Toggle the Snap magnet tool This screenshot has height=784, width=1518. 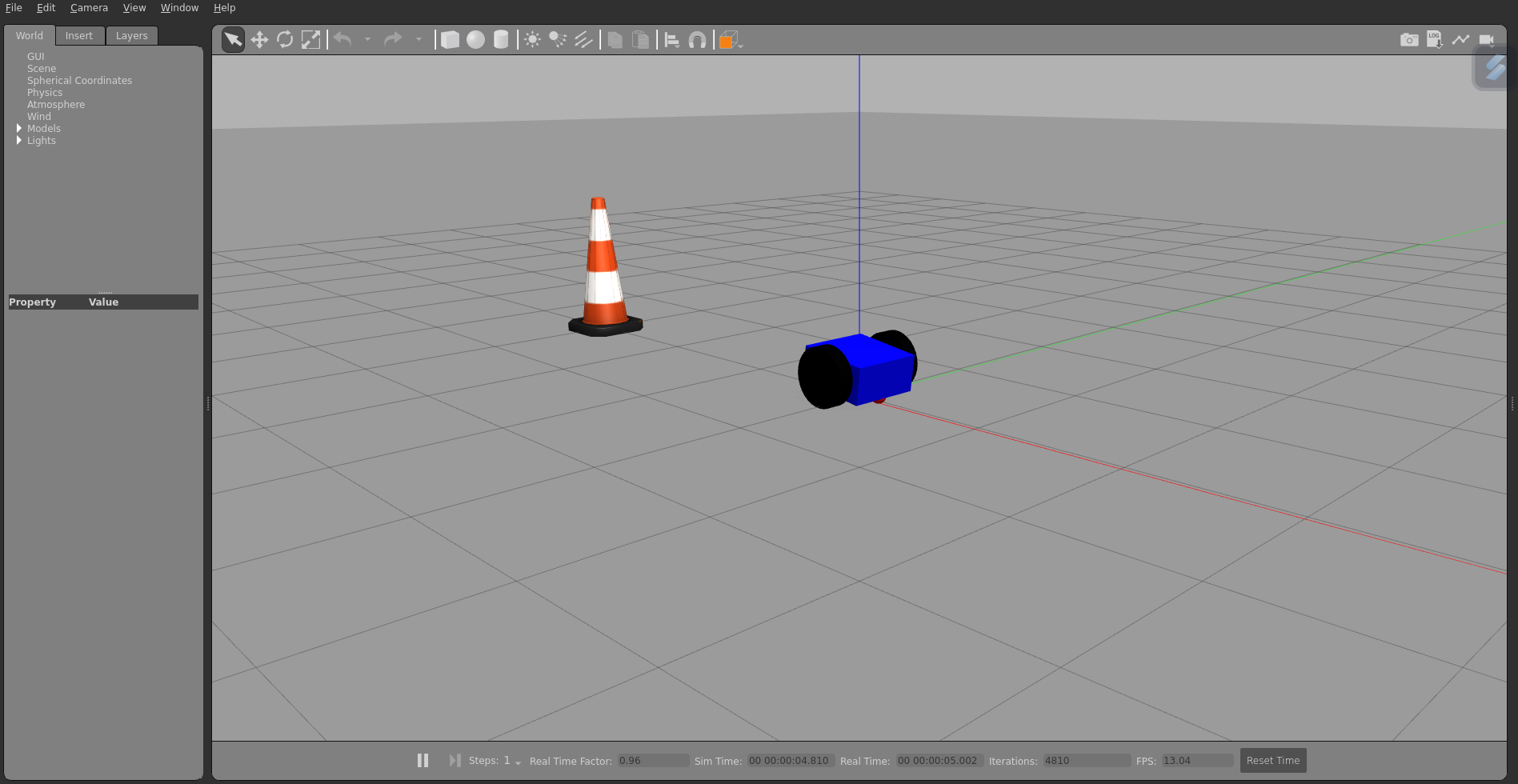click(698, 39)
